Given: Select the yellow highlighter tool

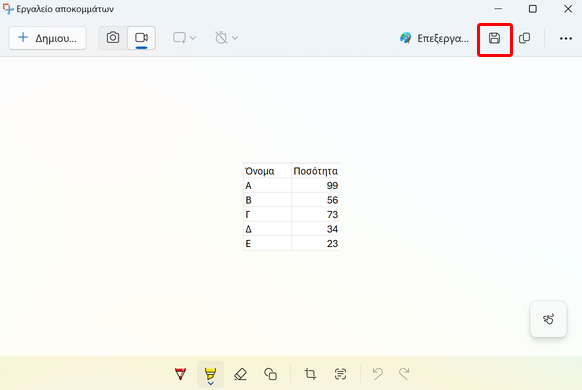Looking at the screenshot, I should tap(210, 373).
